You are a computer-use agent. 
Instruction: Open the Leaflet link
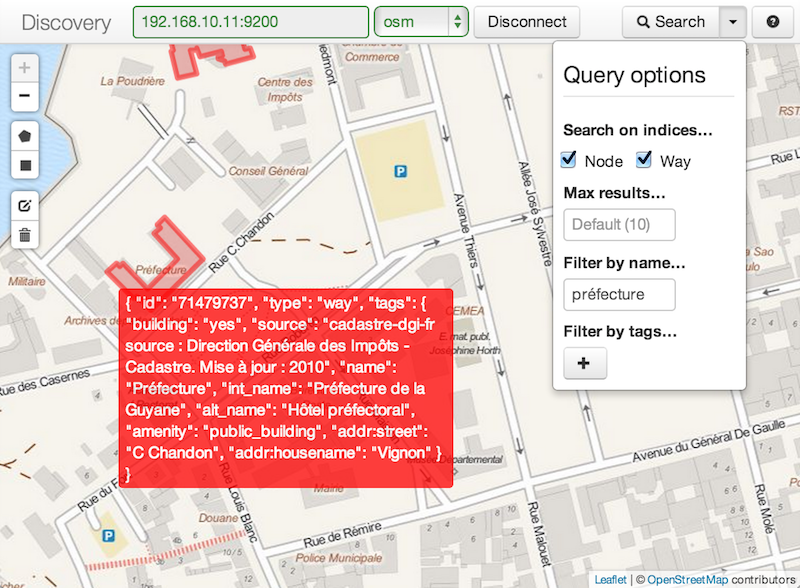(x=610, y=580)
